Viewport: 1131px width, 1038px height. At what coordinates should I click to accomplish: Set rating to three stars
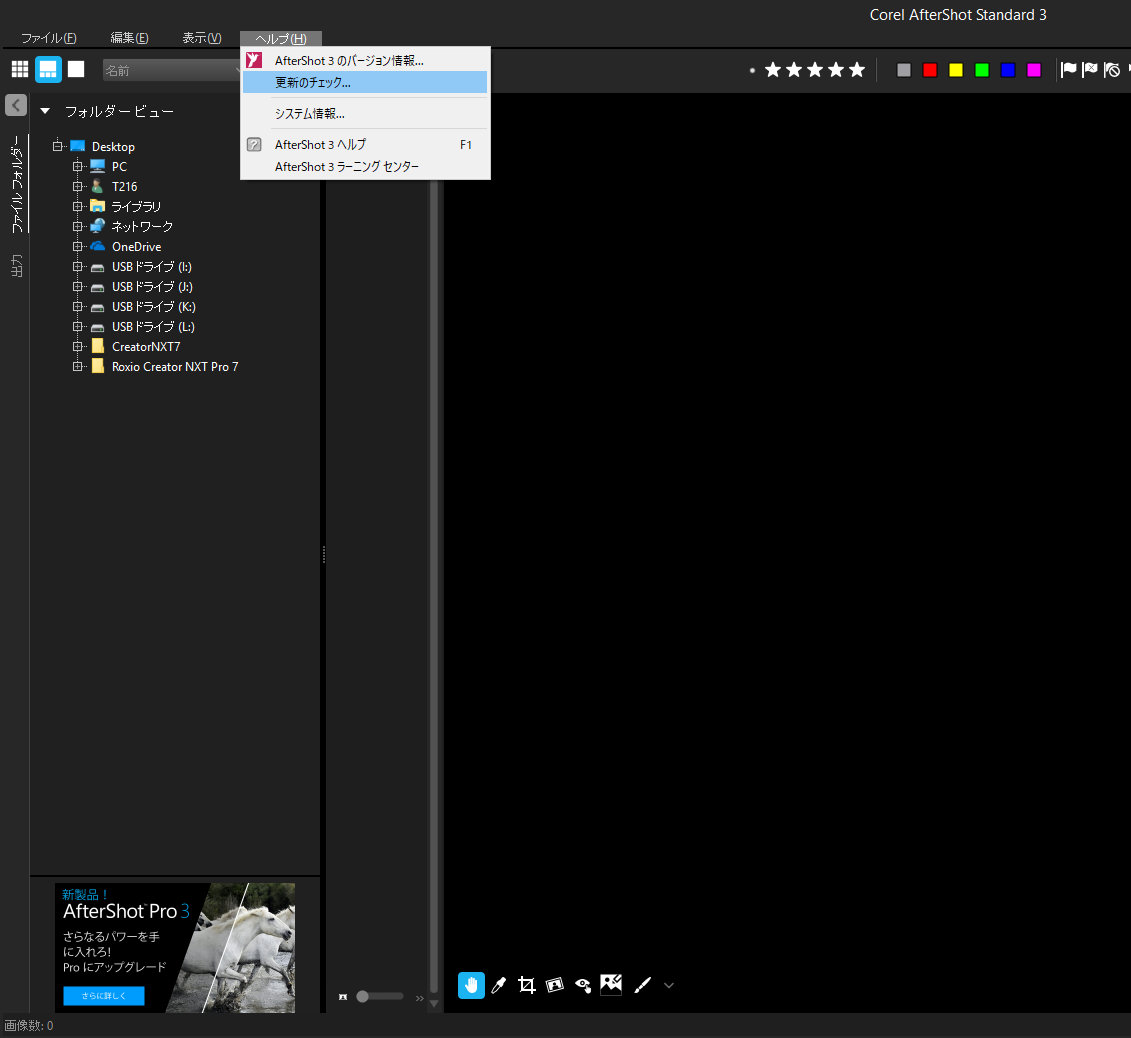815,69
